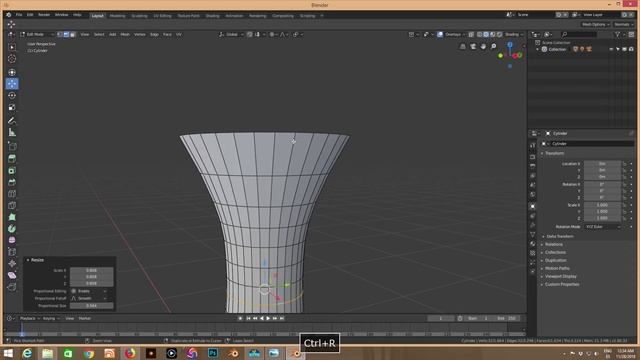Jump to the timeline start frame
Image resolution: width=640 pixels, height=360 pixels.
[248, 318]
